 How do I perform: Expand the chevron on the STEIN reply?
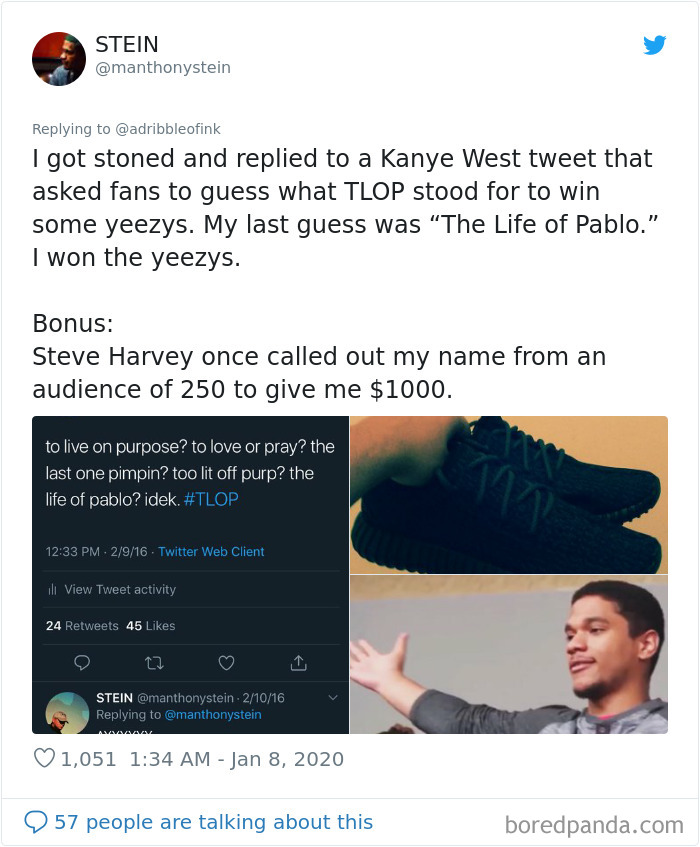tap(333, 698)
